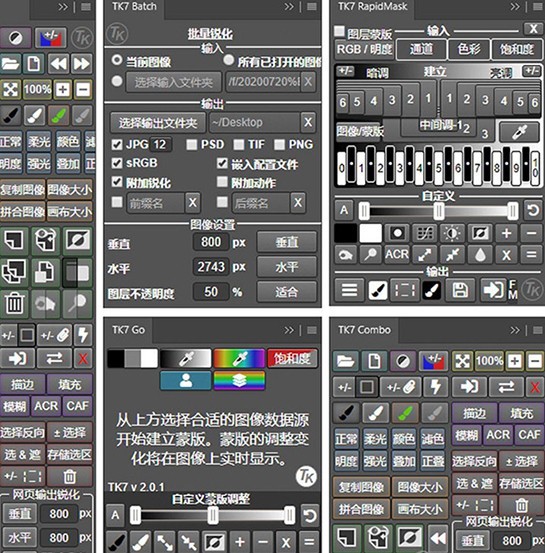Click the green brush icon in left panel
The height and width of the screenshot is (553, 545).
[59, 115]
